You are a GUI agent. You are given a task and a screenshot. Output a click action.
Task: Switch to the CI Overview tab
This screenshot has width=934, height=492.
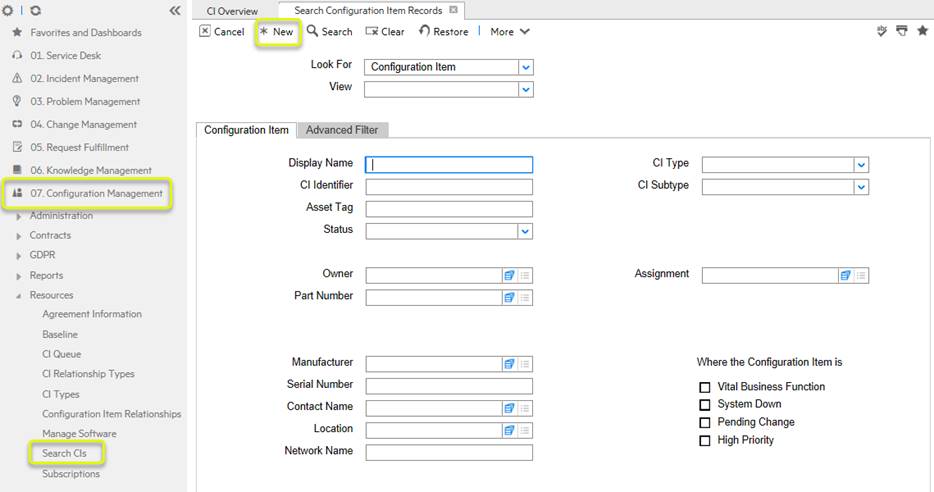[232, 11]
